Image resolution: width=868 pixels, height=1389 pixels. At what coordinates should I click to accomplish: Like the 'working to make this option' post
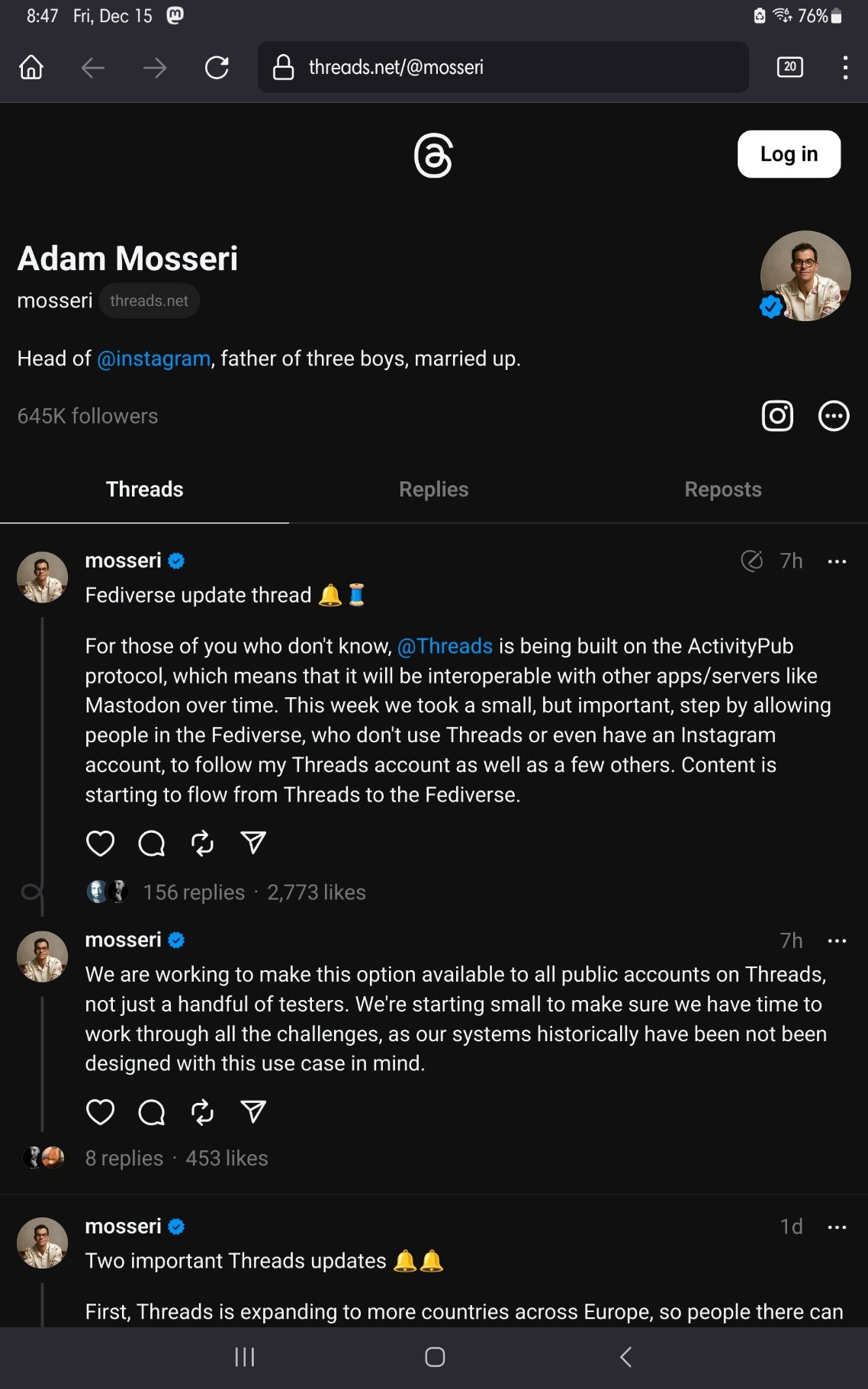[x=100, y=1112]
